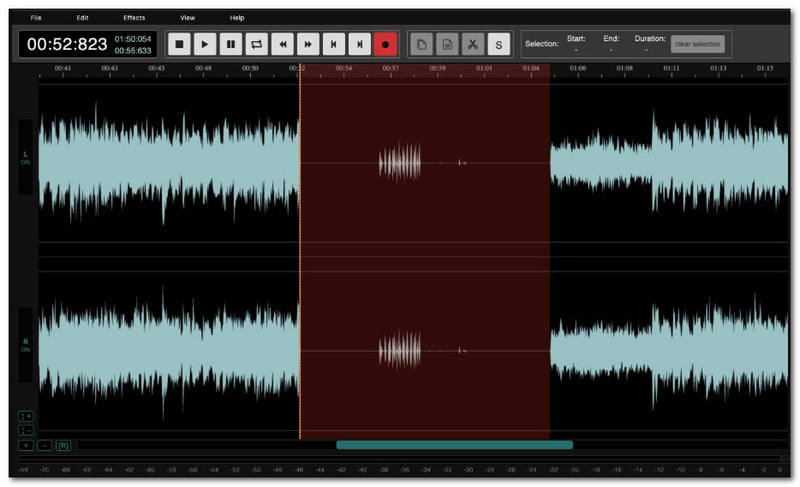This screenshot has height=487, width=800.
Task: Jump to start of track
Action: pos(334,44)
